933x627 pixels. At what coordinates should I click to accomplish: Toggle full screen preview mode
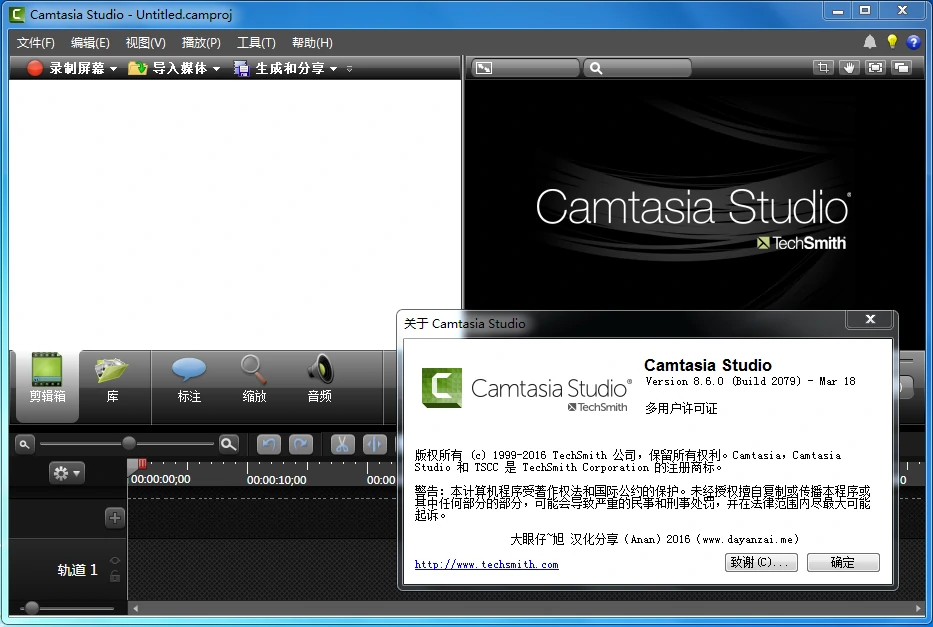point(876,68)
